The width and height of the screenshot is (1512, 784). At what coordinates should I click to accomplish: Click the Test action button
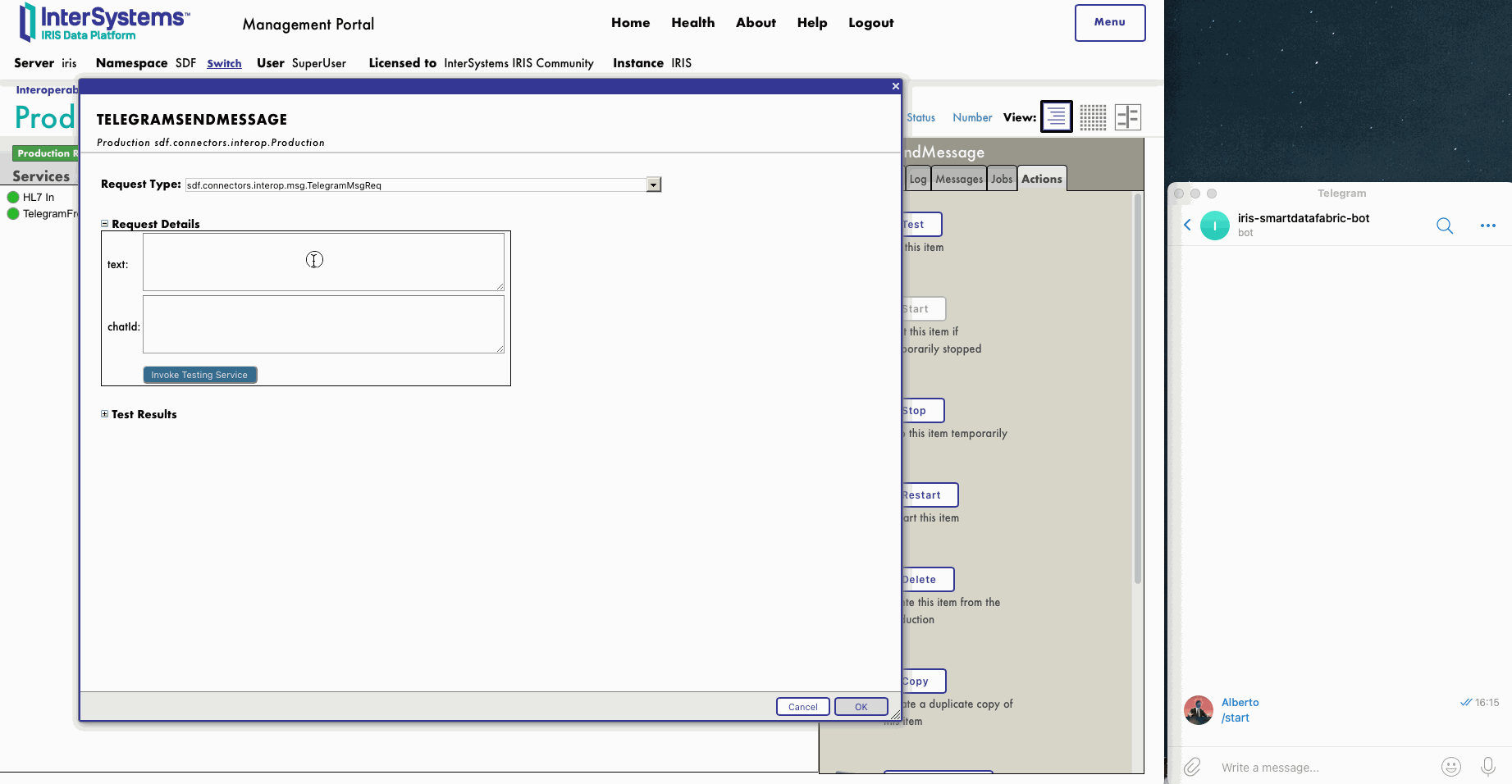921,224
